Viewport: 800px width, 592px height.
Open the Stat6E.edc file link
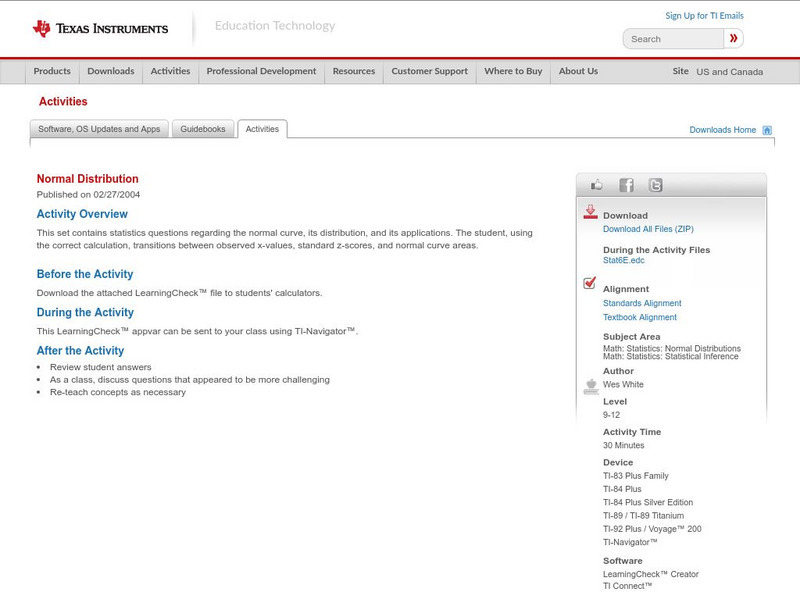[623, 260]
